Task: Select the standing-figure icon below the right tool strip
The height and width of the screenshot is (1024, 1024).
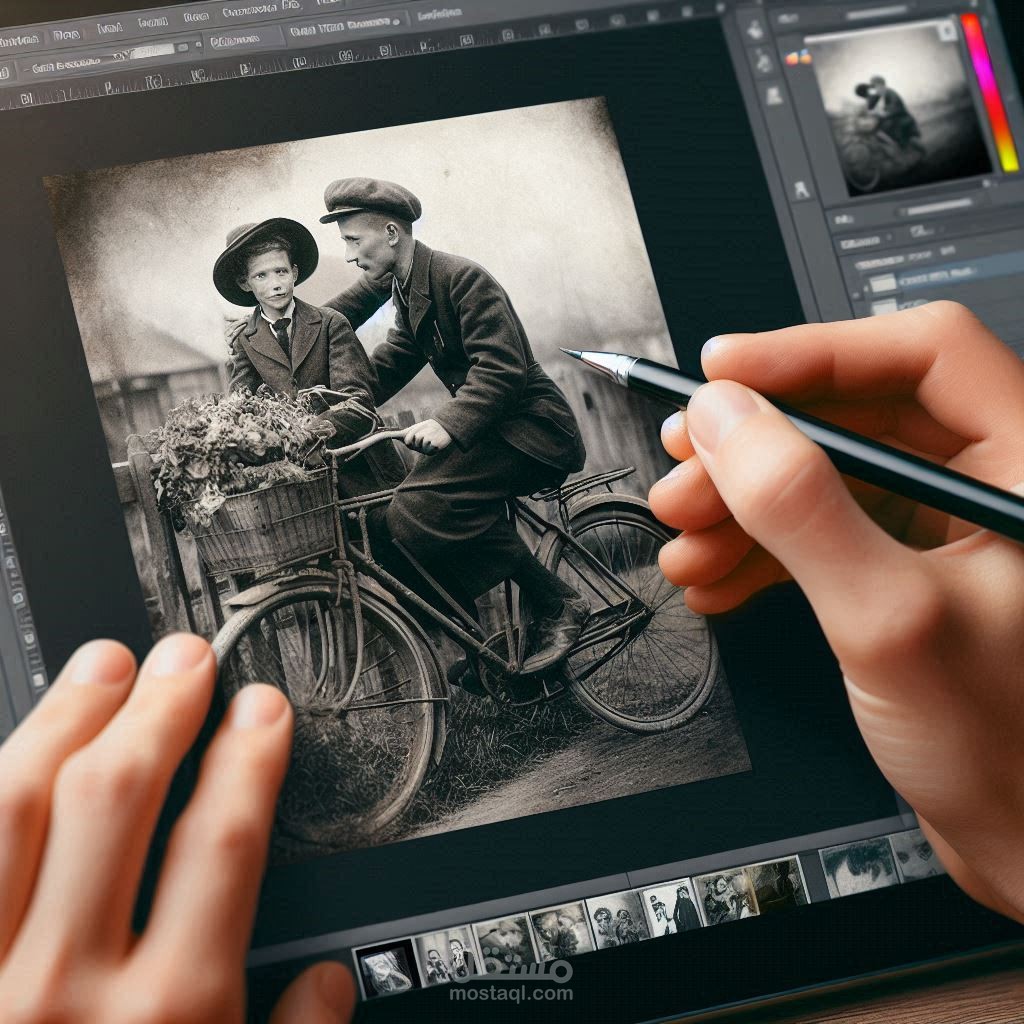Action: (x=801, y=191)
